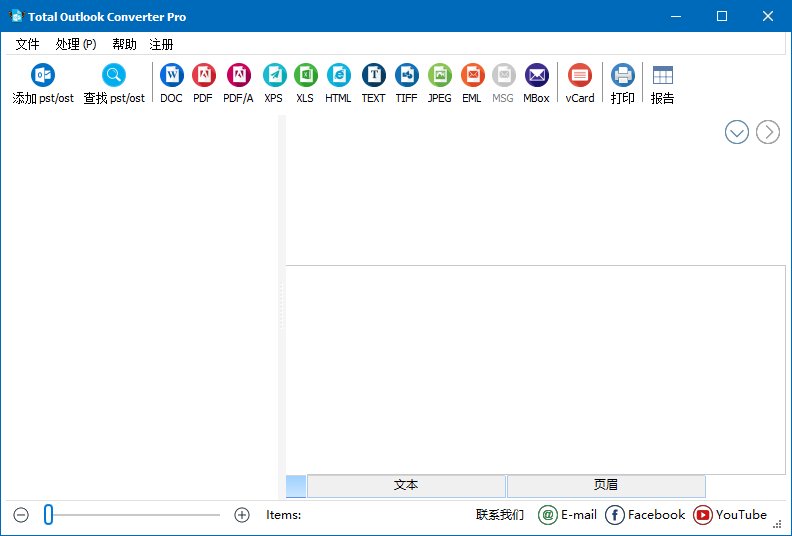Expand the down-chevron circle button

737,132
